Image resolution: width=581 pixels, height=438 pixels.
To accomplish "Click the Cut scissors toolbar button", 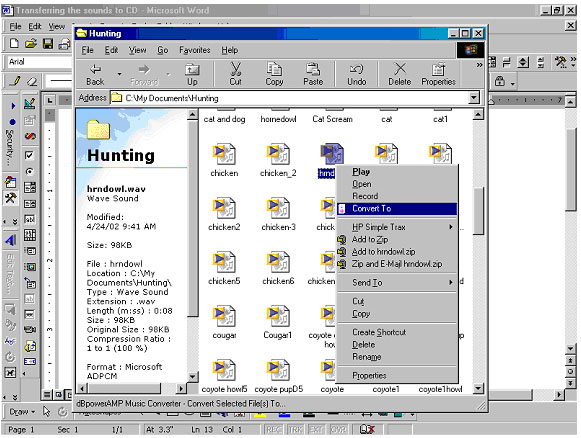I will coord(236,74).
